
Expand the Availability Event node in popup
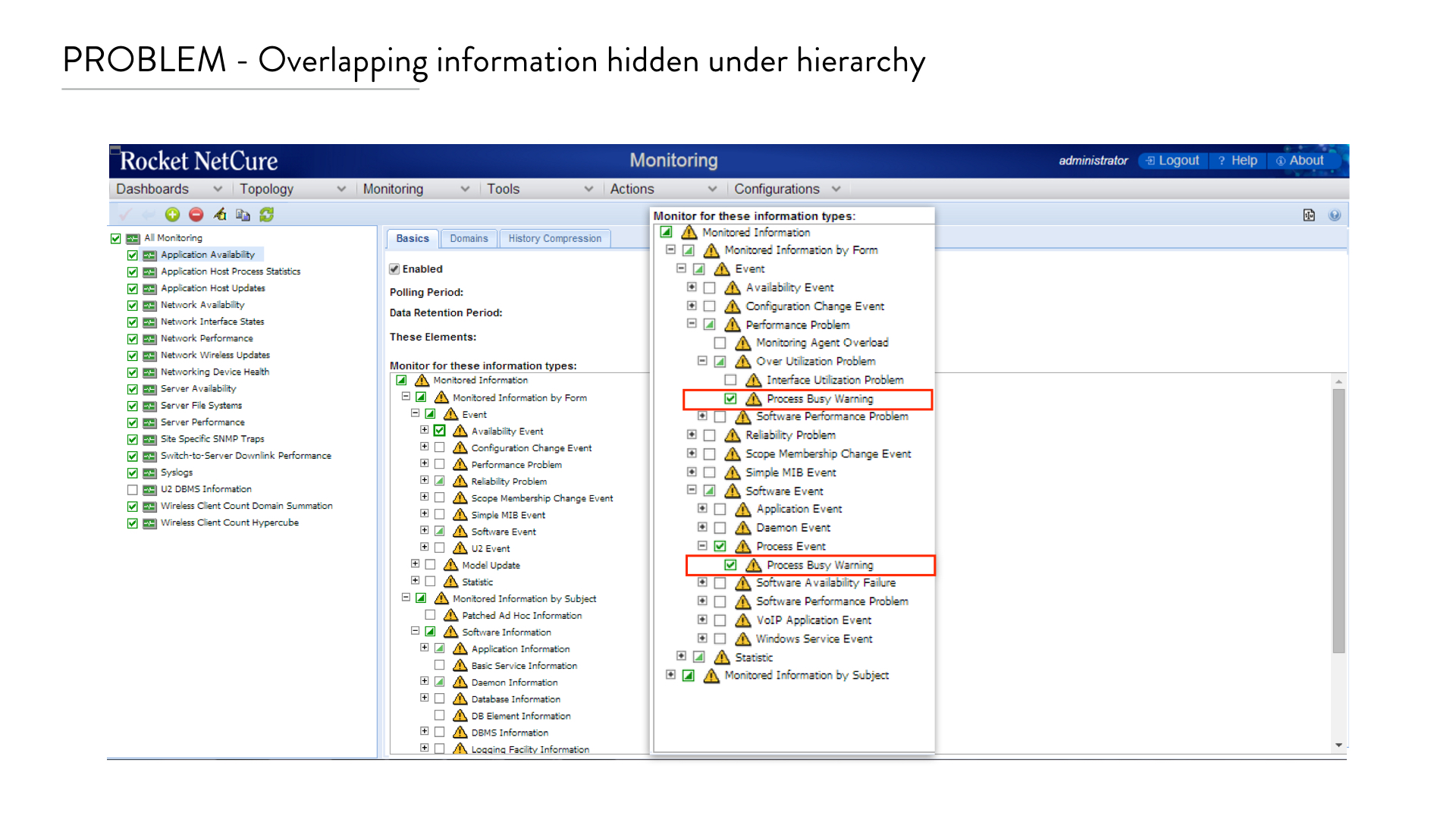[x=692, y=287]
